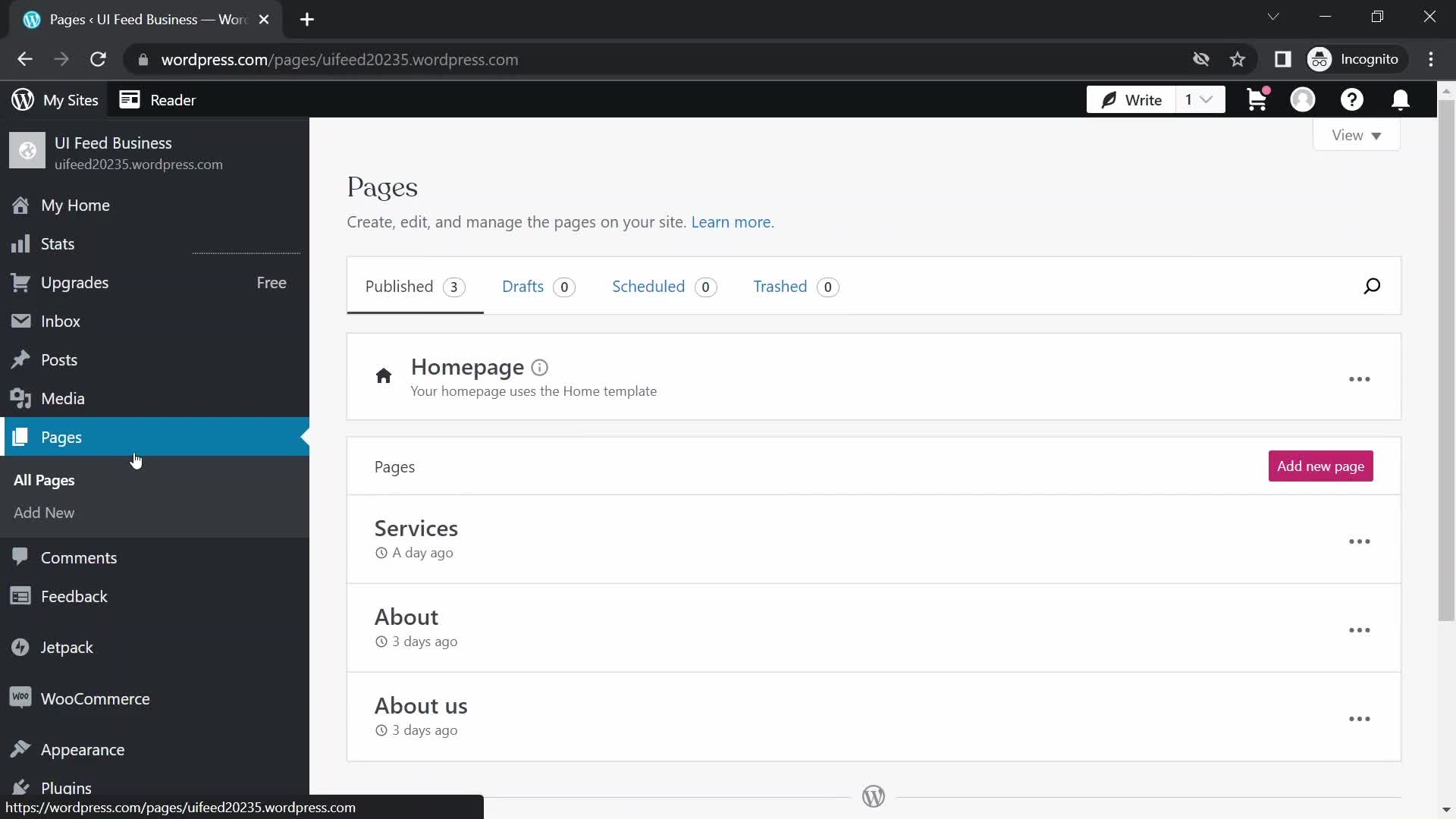Image resolution: width=1456 pixels, height=819 pixels.
Task: Click Learn more link
Action: click(730, 221)
